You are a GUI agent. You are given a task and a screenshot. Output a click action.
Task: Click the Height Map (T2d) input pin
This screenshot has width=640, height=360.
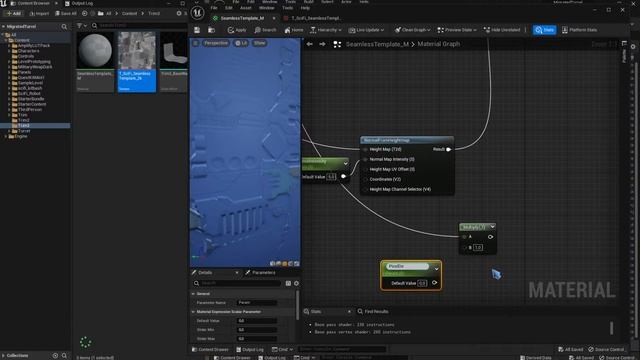365,149
